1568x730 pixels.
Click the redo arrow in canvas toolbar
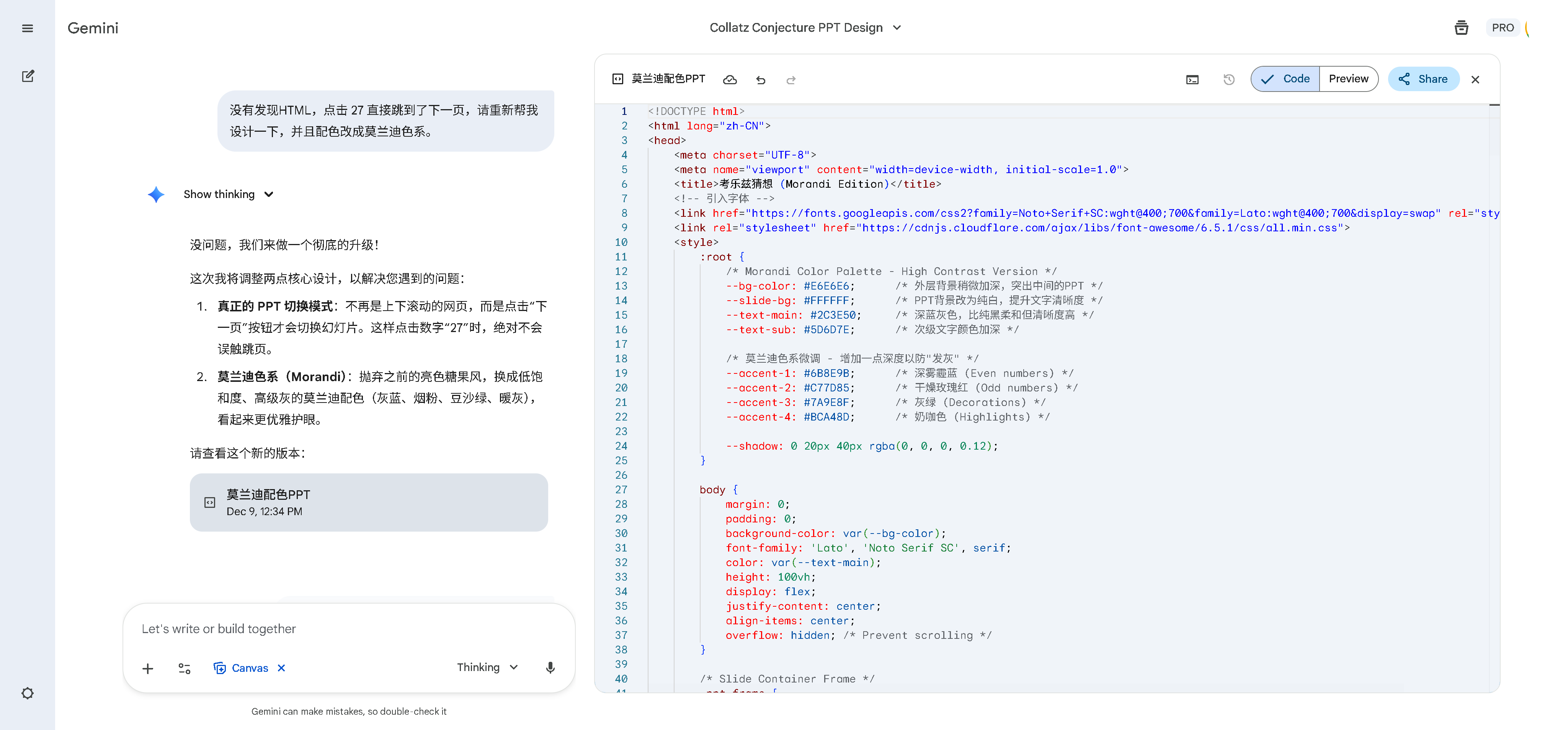coord(791,80)
